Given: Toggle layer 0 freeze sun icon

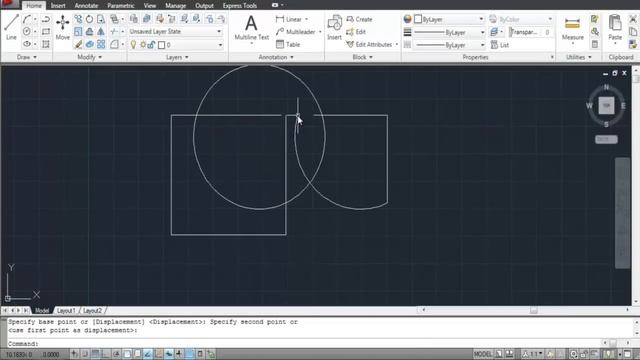Looking at the screenshot, I should coord(143,44).
